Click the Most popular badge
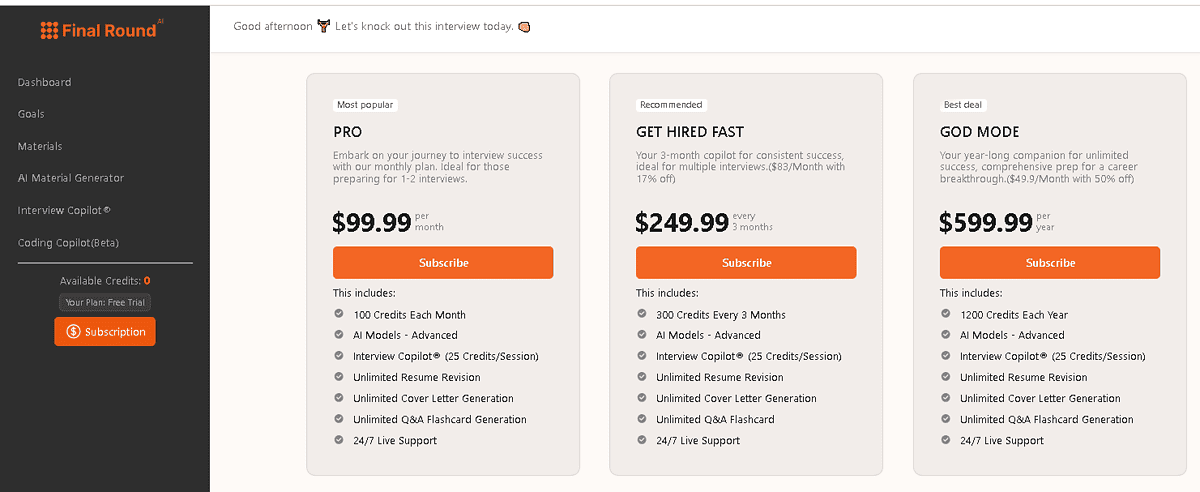The width and height of the screenshot is (1200, 492). pyautogui.click(x=365, y=105)
